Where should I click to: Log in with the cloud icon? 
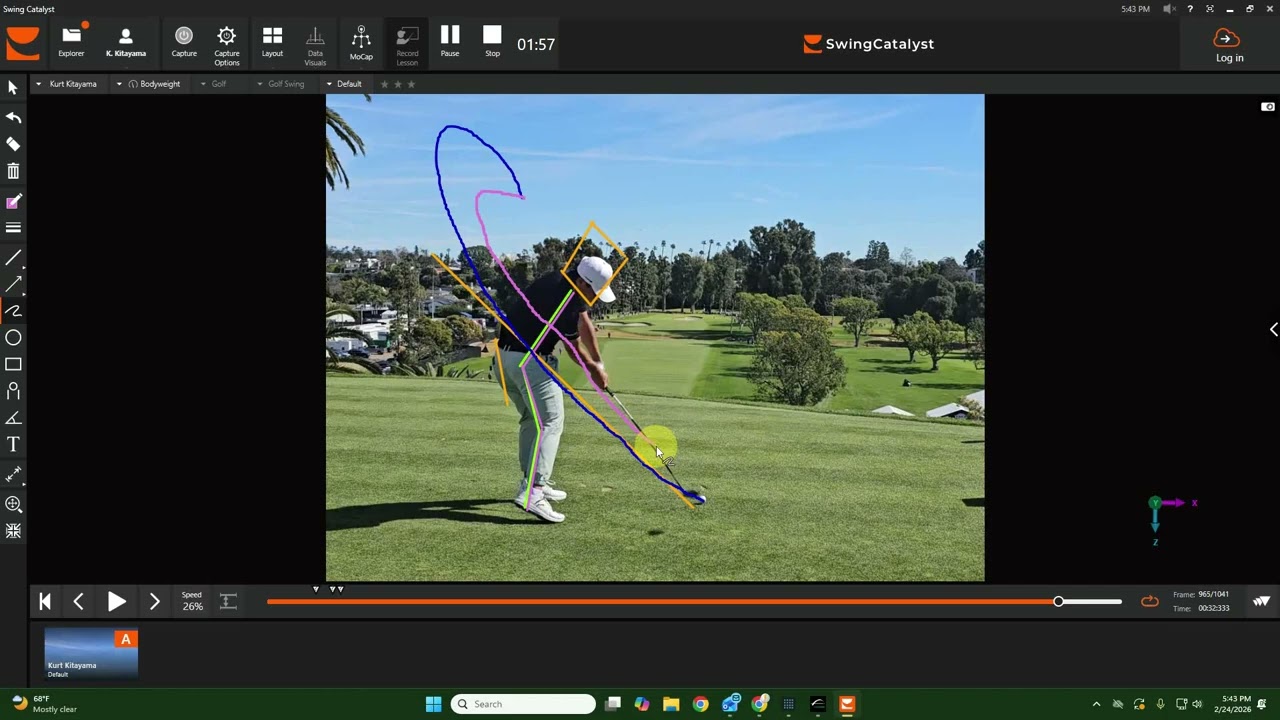tap(1229, 45)
